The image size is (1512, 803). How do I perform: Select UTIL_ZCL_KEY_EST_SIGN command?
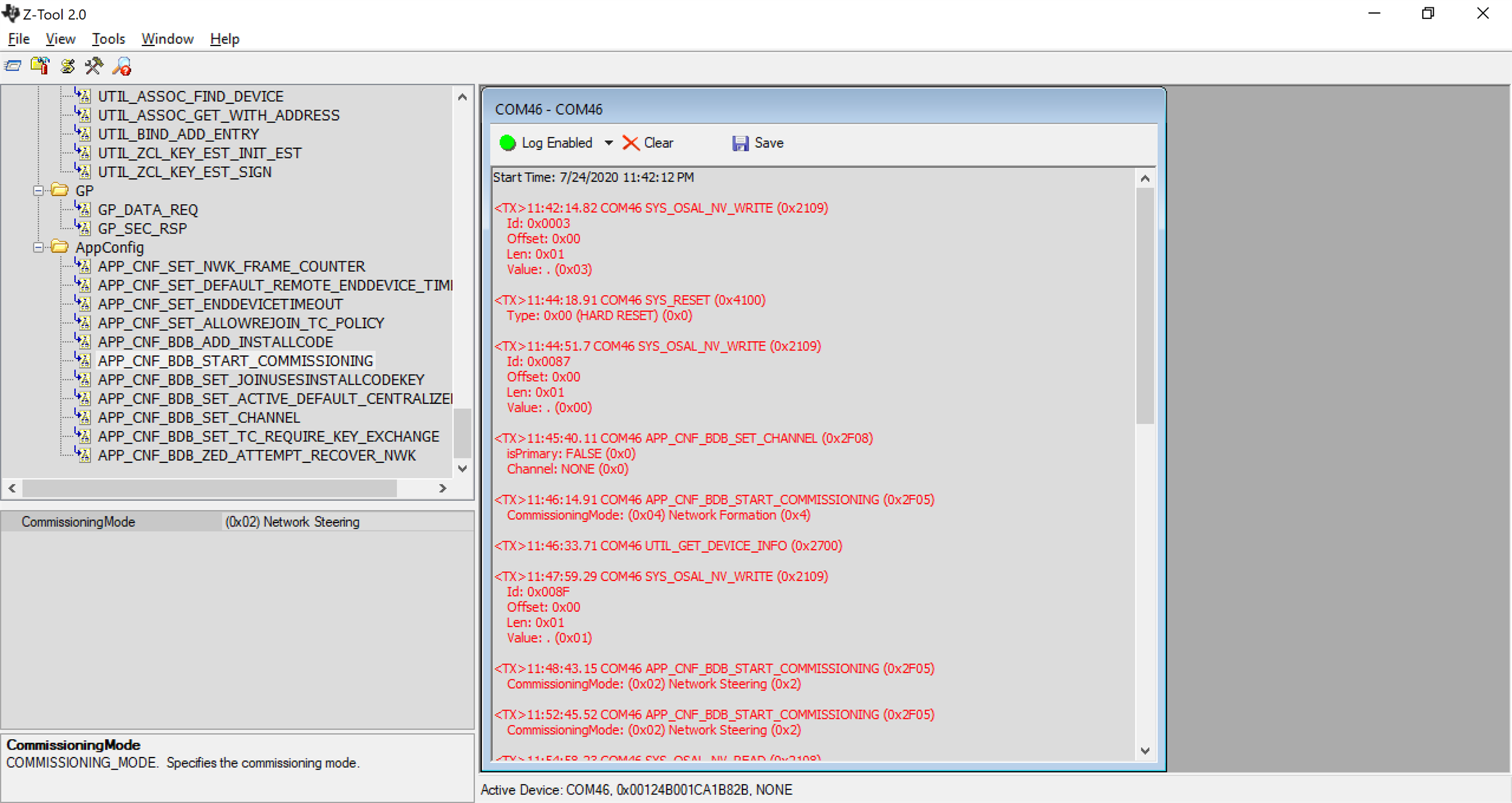click(184, 172)
